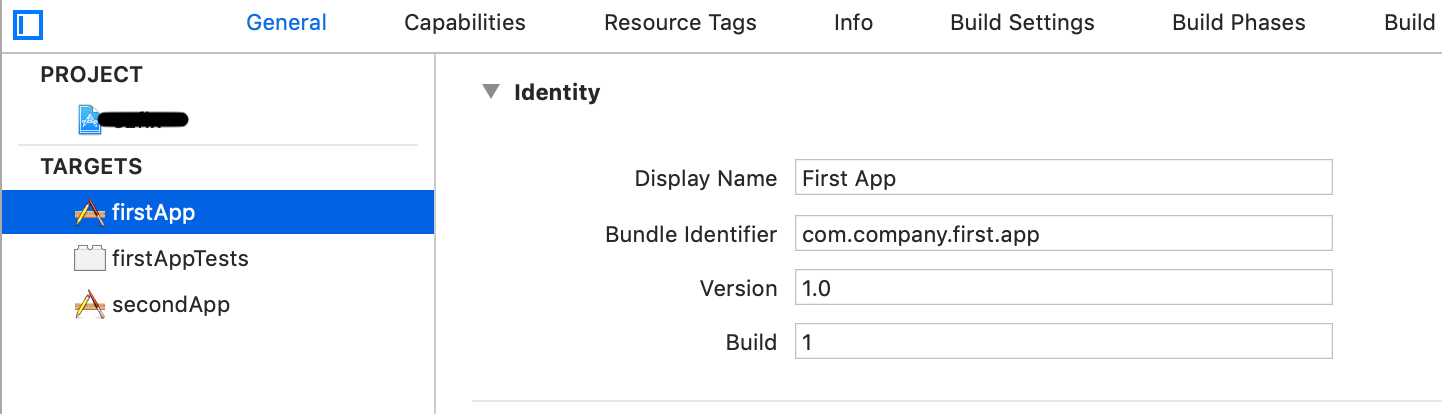Select the secondApp target name
The image size is (1442, 414).
(171, 305)
